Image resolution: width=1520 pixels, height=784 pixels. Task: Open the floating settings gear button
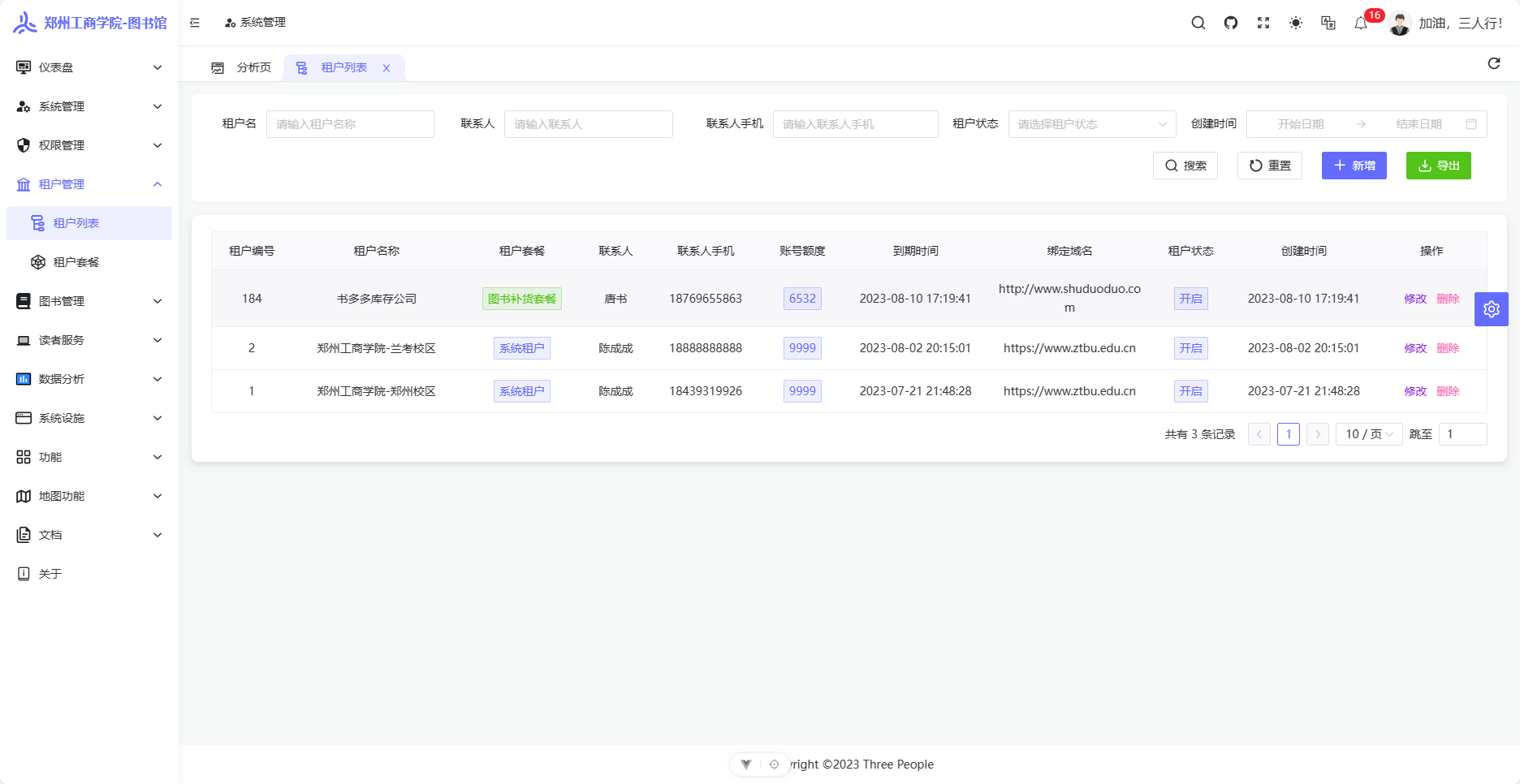1492,309
